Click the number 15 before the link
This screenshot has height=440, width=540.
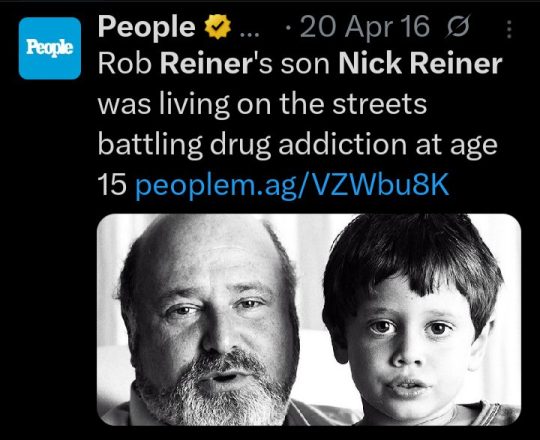click(x=112, y=184)
